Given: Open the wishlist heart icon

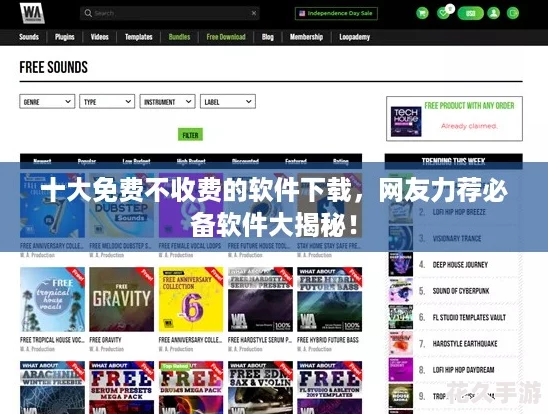Looking at the screenshot, I should 443,14.
